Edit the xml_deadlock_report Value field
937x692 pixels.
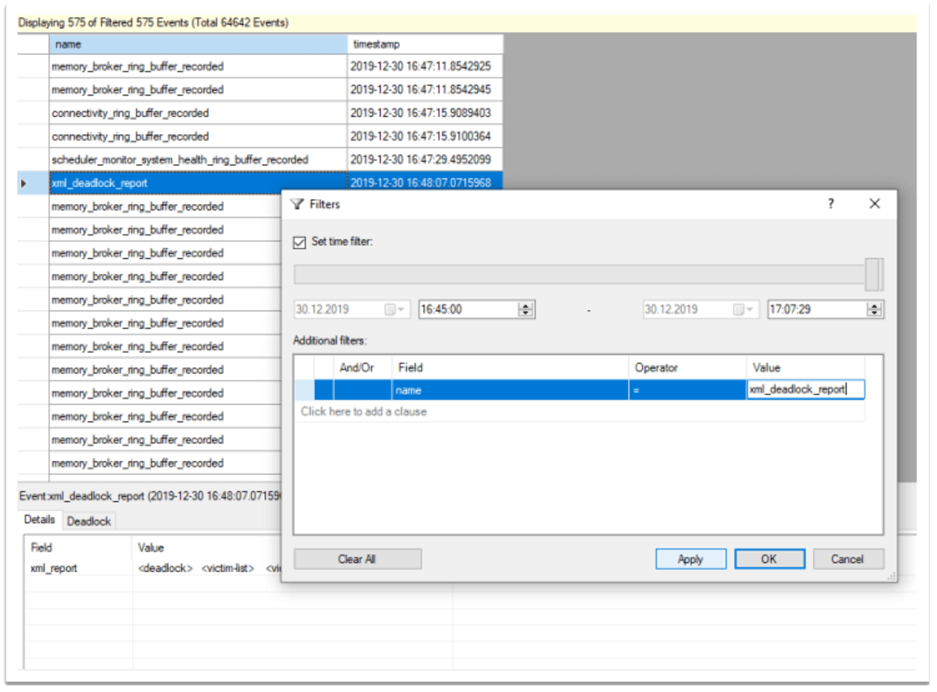[805, 390]
